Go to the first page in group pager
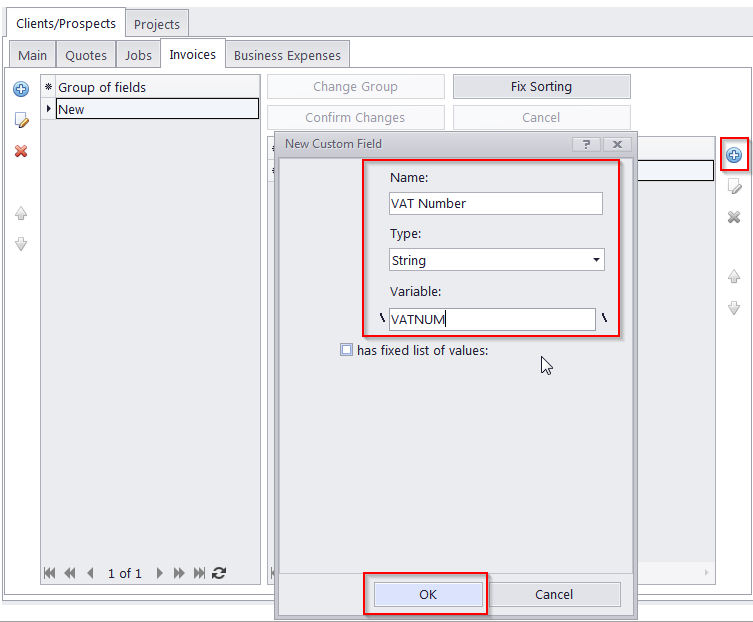The width and height of the screenshot is (753, 622). [49, 573]
